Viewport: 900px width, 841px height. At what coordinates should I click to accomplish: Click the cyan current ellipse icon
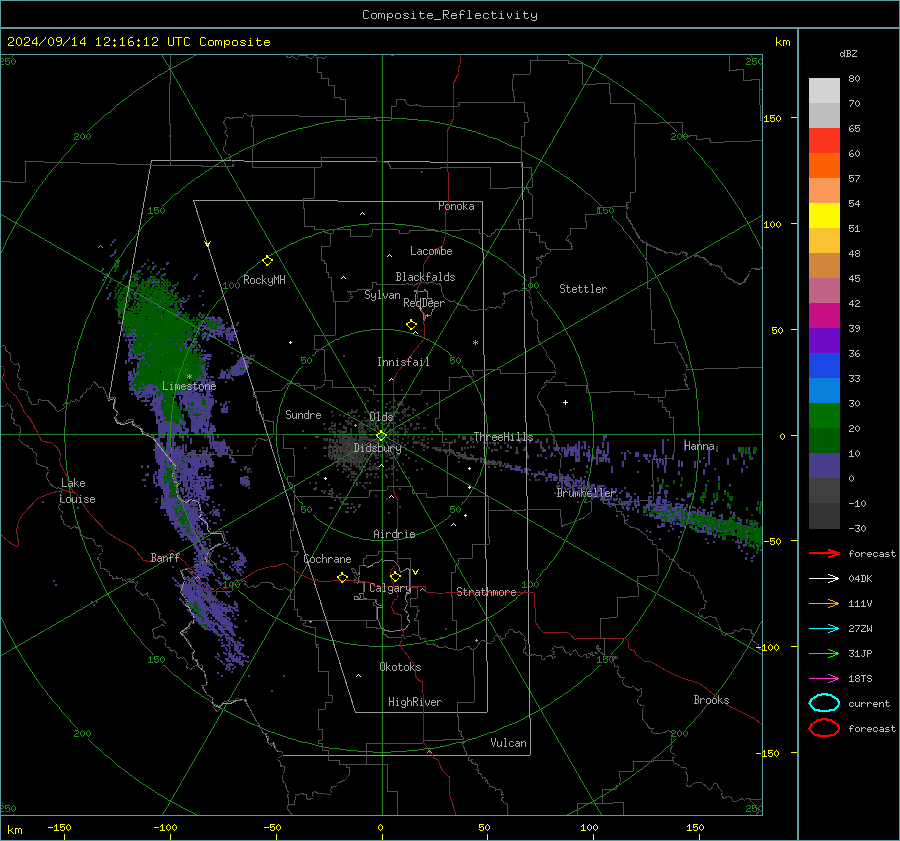click(824, 703)
